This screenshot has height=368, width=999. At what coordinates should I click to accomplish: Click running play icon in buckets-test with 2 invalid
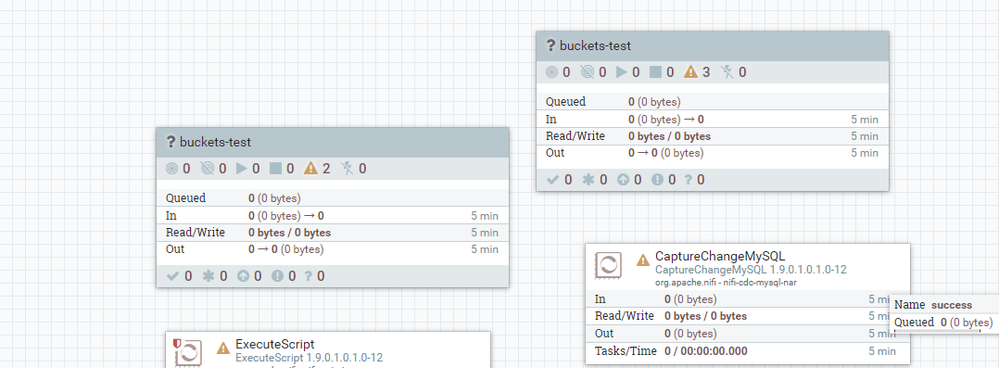tap(241, 169)
